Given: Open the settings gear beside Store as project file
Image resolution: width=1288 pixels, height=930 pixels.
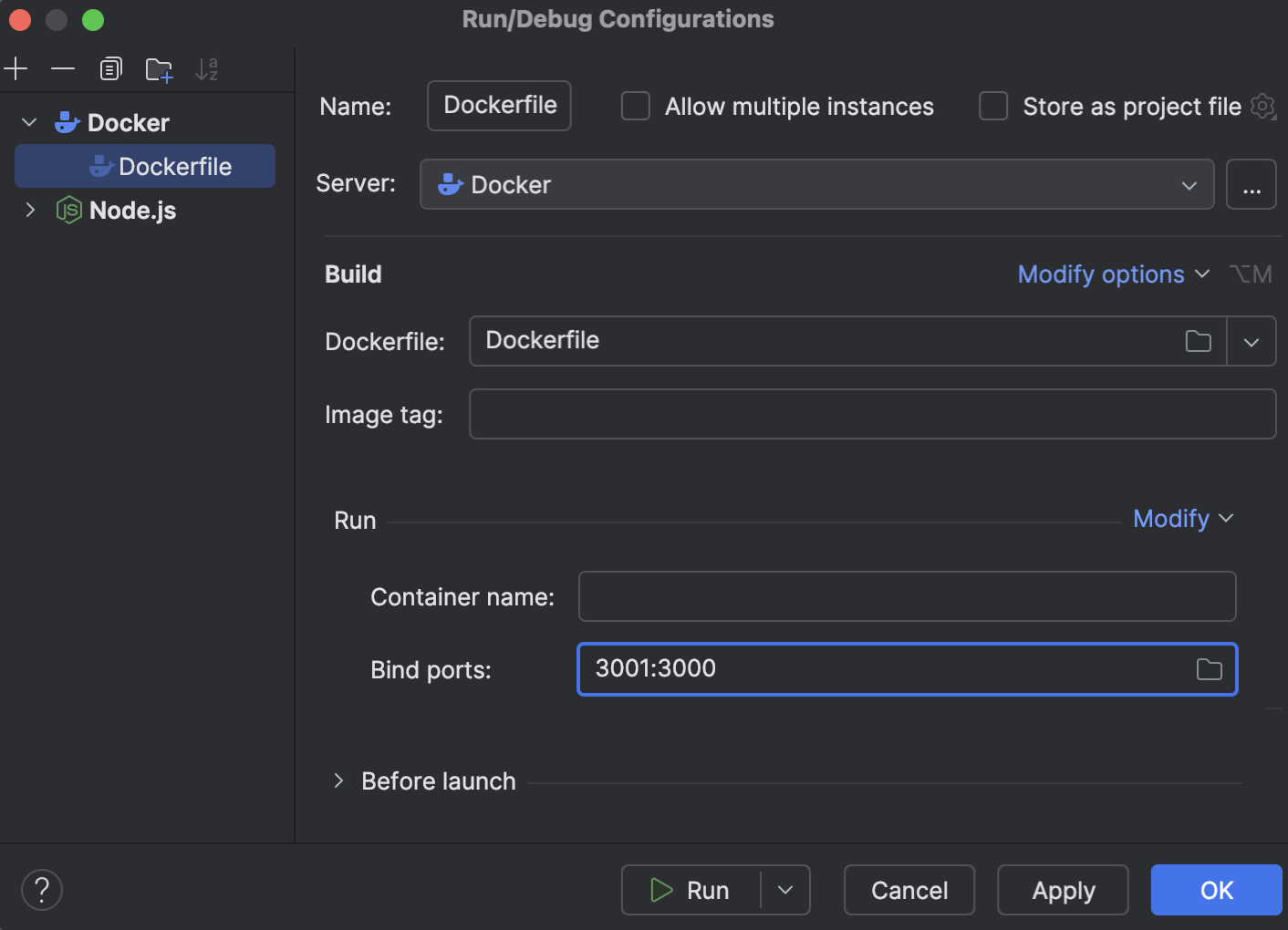Looking at the screenshot, I should 1263,107.
